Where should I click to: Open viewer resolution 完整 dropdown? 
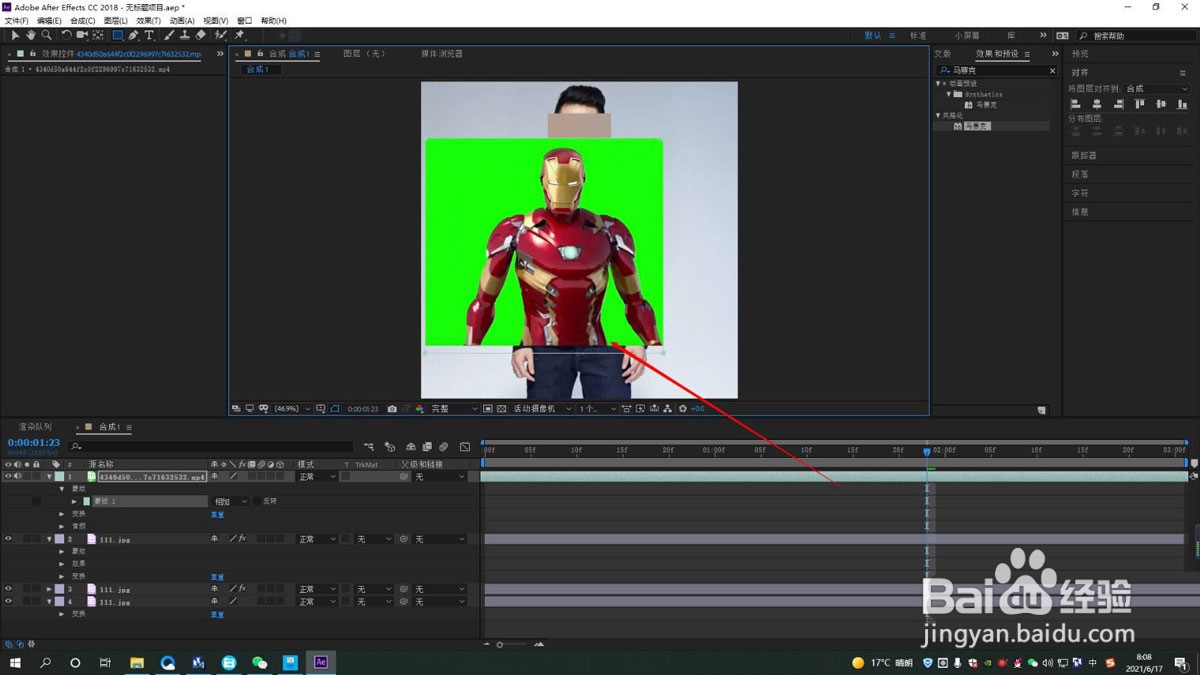457,408
